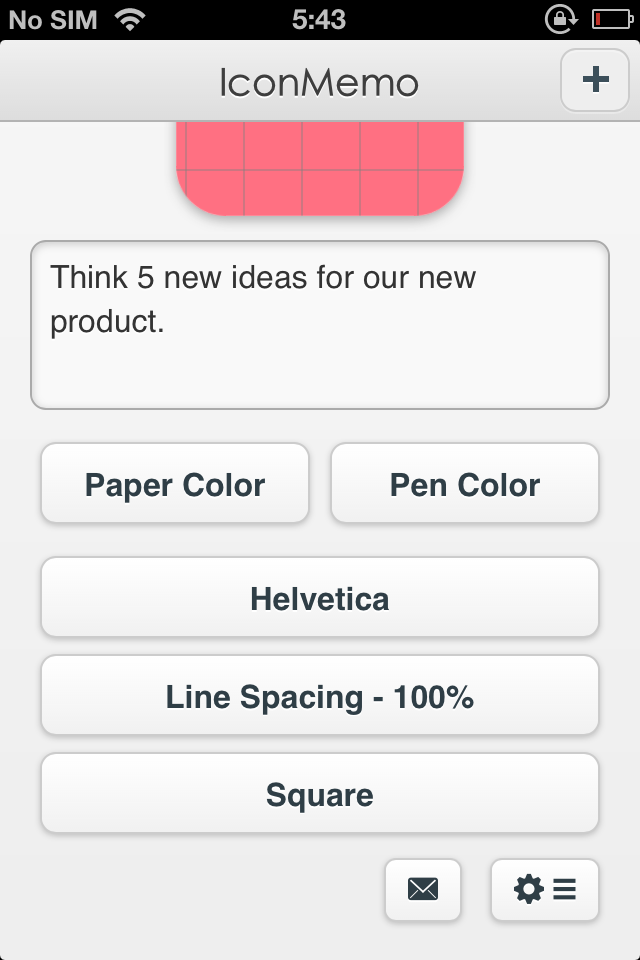The image size is (640, 960).
Task: Tap the Wi-Fi icon in status bar
Action: pyautogui.click(x=130, y=20)
